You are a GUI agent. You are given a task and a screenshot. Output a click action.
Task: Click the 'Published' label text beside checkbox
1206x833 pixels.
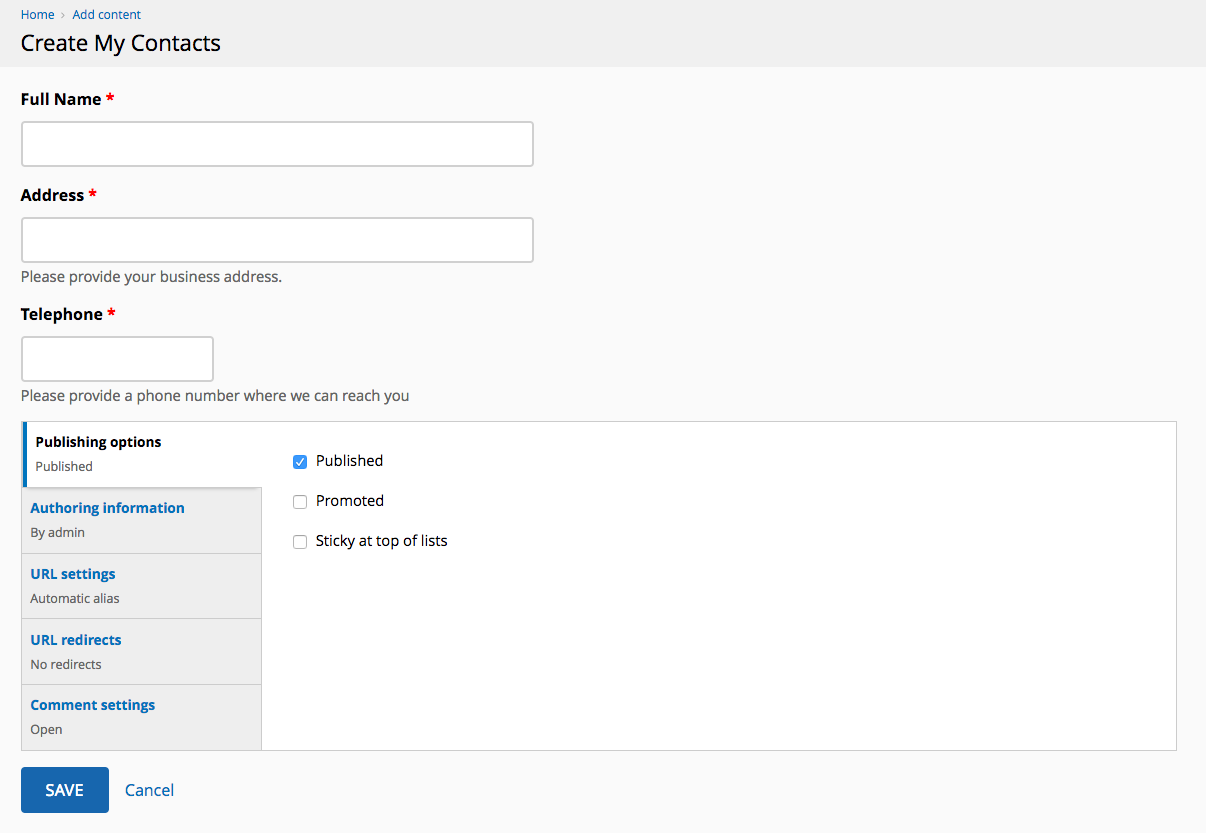[349, 461]
